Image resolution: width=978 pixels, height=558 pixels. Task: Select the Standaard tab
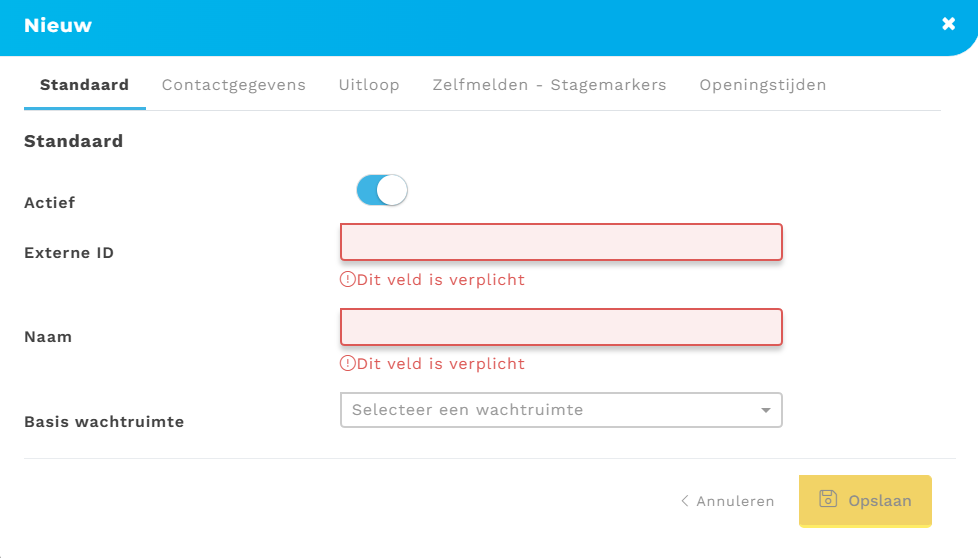click(x=84, y=85)
